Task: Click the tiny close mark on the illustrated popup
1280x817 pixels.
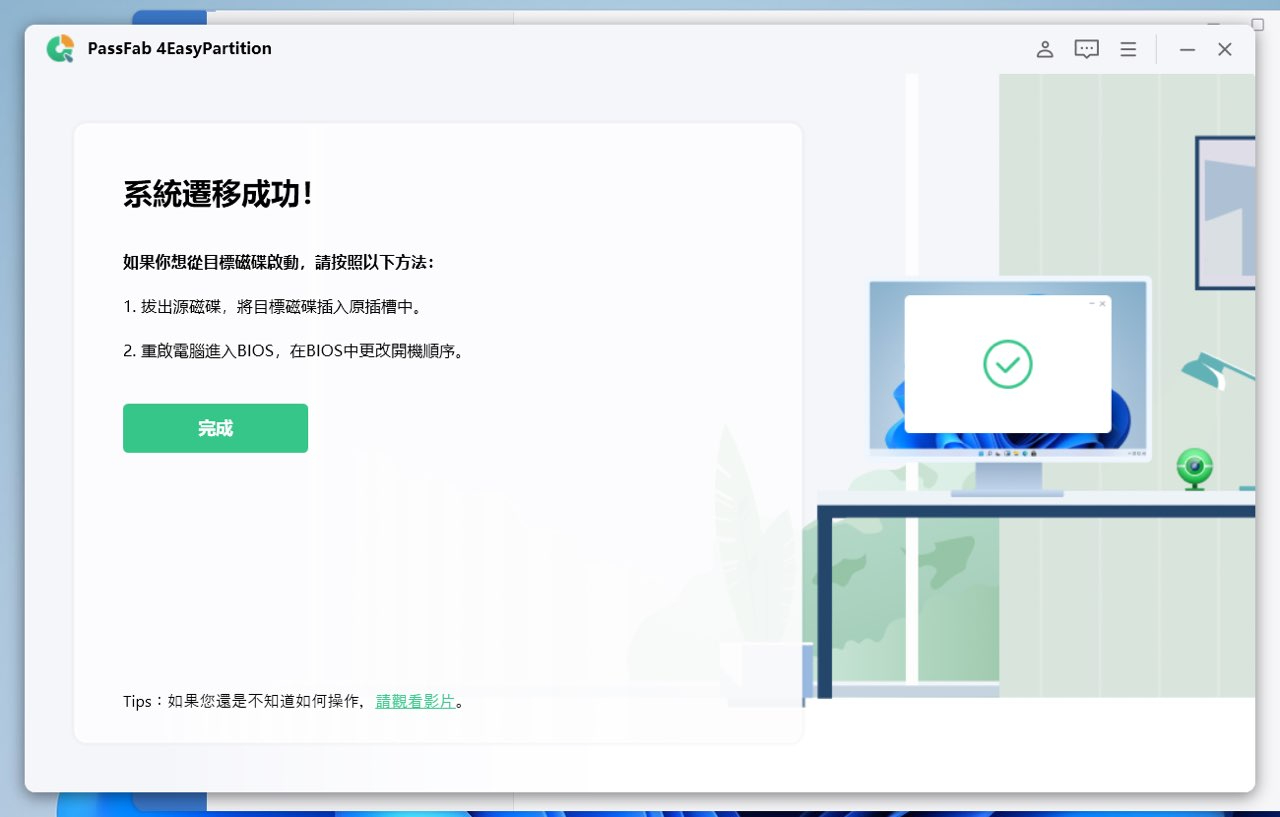Action: click(x=1102, y=303)
